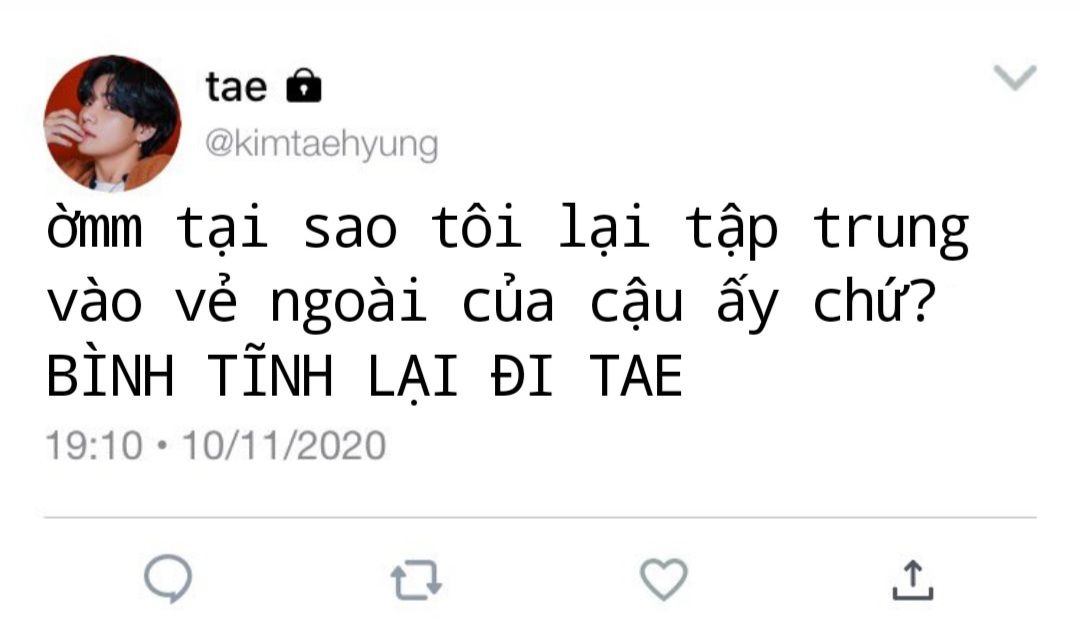Expand more actions using the down chevron

pyautogui.click(x=1015, y=76)
